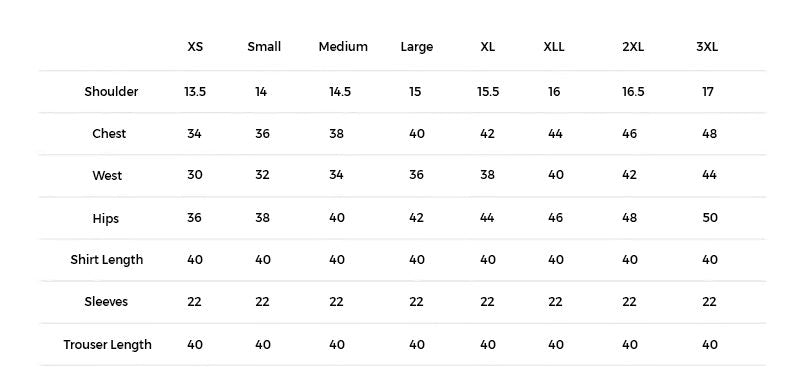
Task: Select the West row label
Action: tap(107, 176)
